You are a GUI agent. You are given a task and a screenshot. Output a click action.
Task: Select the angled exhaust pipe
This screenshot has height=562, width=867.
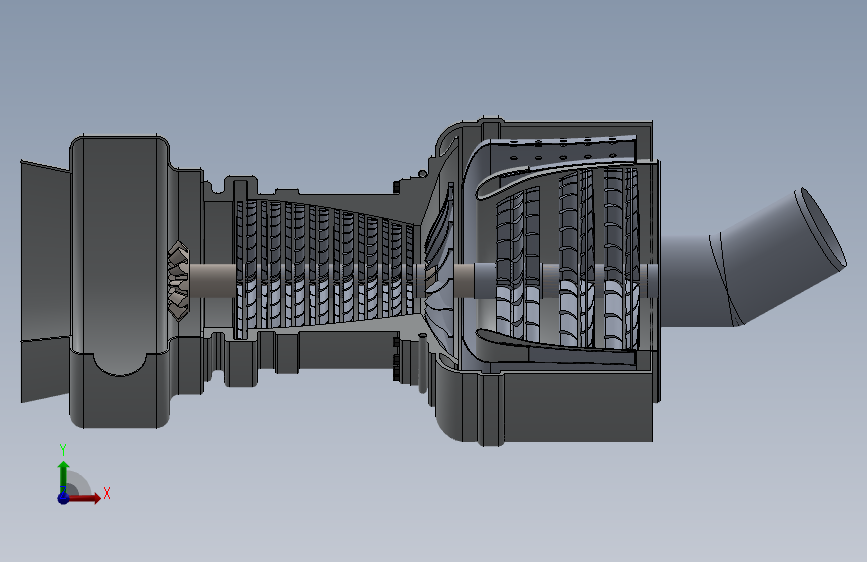click(753, 258)
